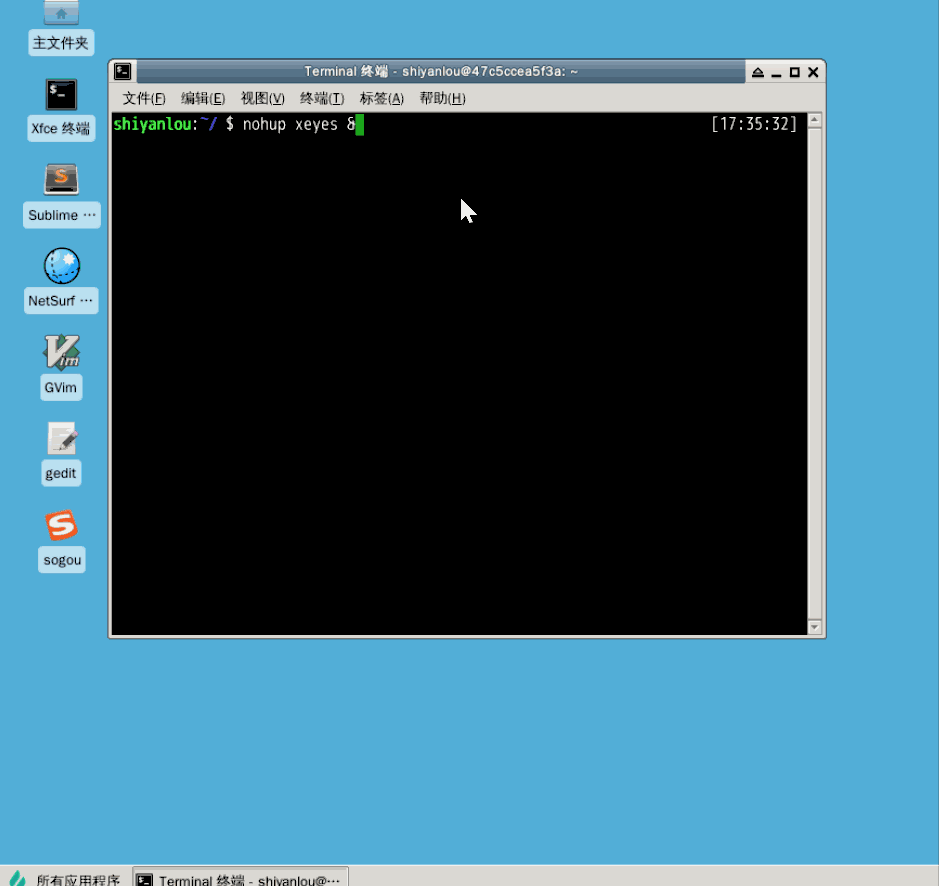
Task: Click the shiyanlou prompt text in terminal
Action: (152, 124)
